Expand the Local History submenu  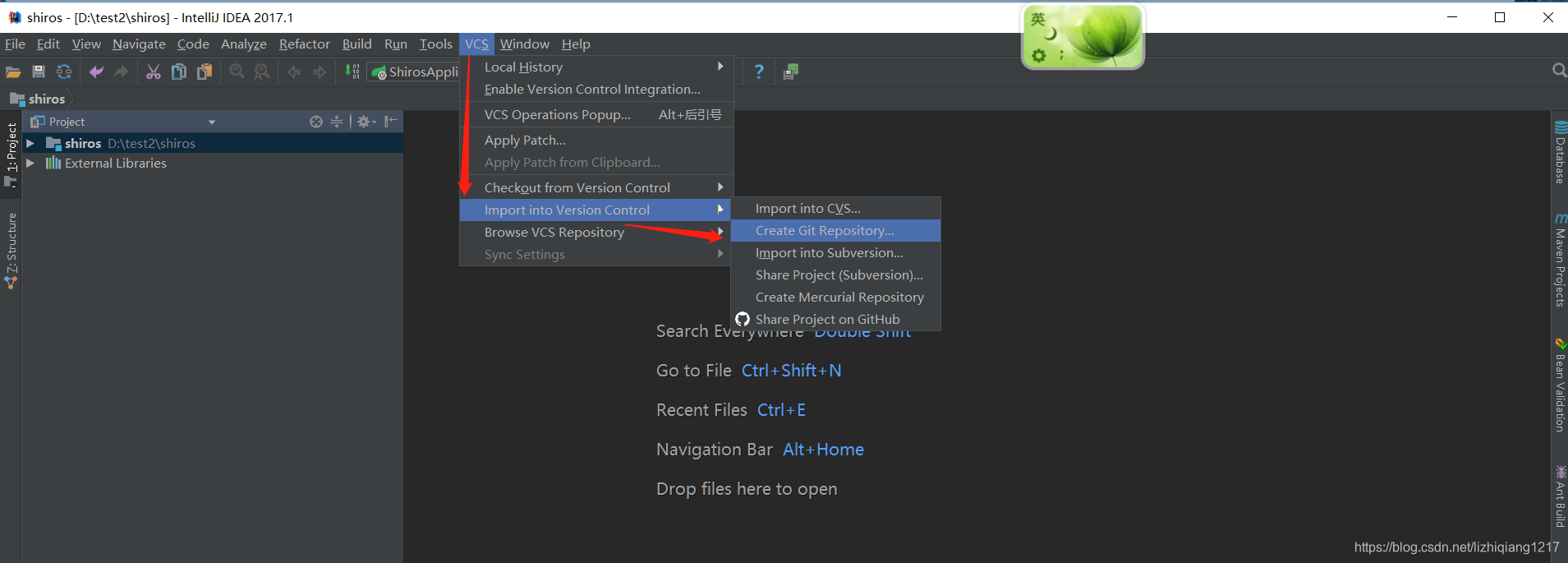(x=596, y=67)
